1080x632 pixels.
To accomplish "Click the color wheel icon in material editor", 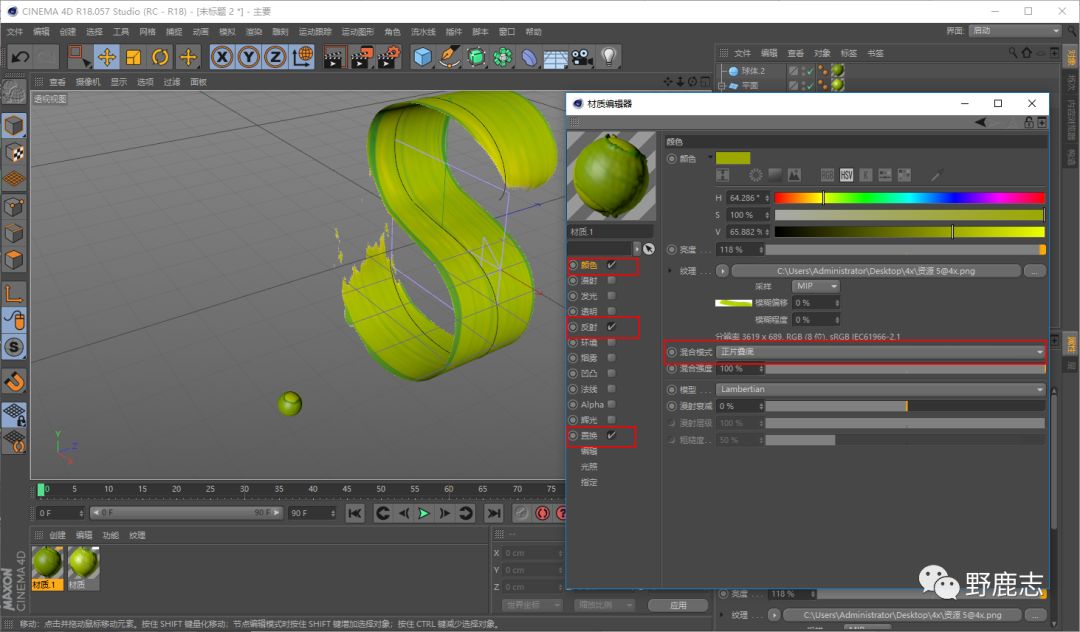I will 756,175.
